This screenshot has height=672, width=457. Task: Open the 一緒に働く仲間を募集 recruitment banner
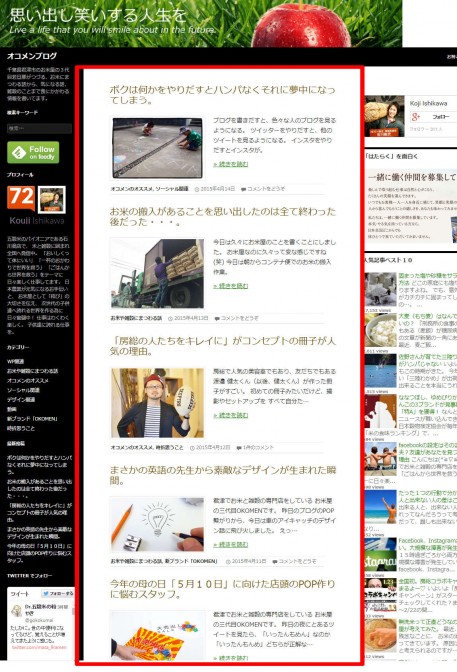tap(411, 207)
